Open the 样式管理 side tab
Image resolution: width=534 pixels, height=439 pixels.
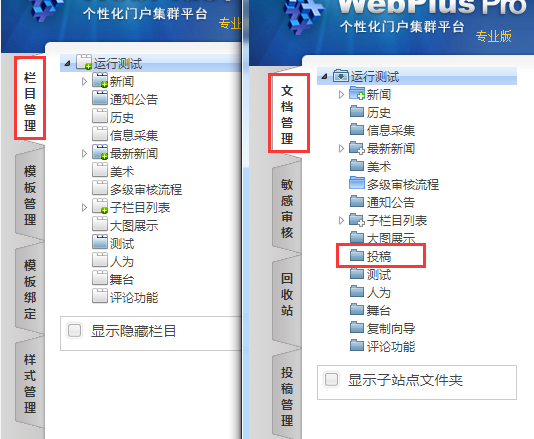pyautogui.click(x=30, y=383)
